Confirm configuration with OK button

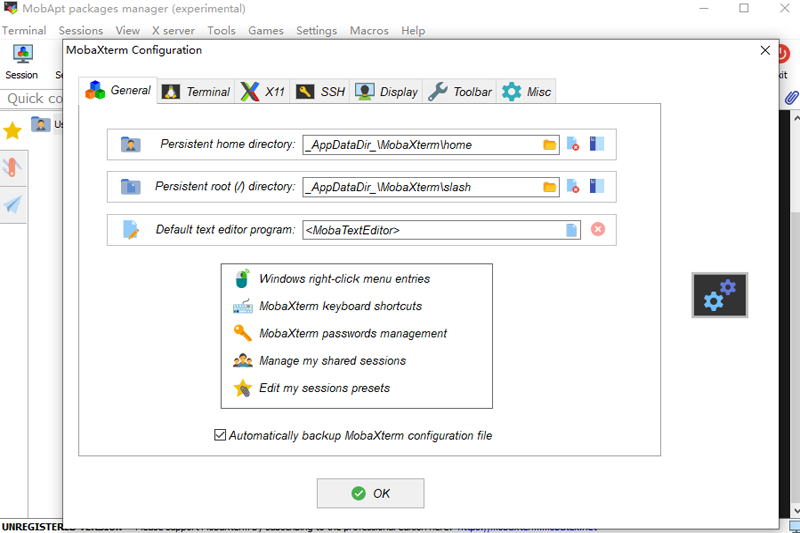pyautogui.click(x=370, y=493)
